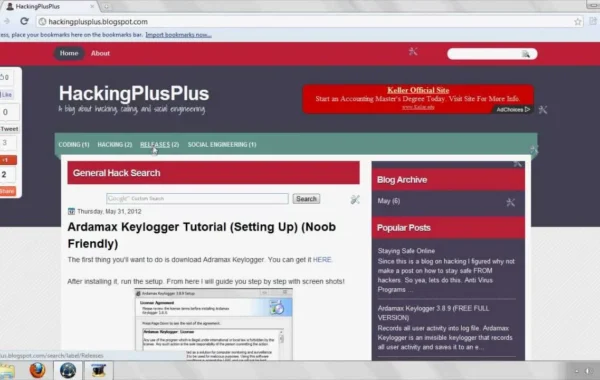Click the orange Share button
Viewport: 600px width, 380px height.
click(x=8, y=191)
